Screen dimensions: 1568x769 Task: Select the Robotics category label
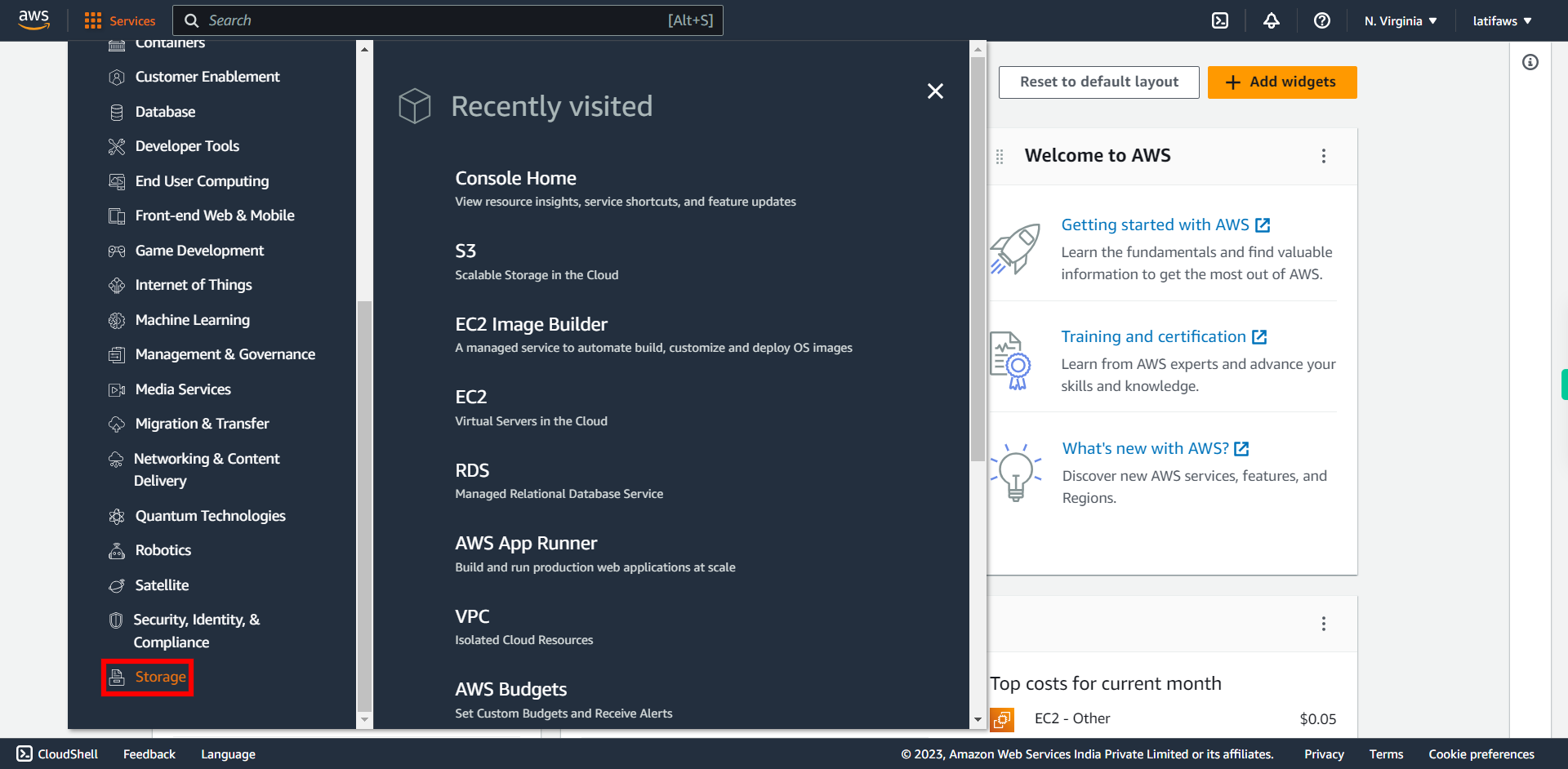[x=163, y=550]
